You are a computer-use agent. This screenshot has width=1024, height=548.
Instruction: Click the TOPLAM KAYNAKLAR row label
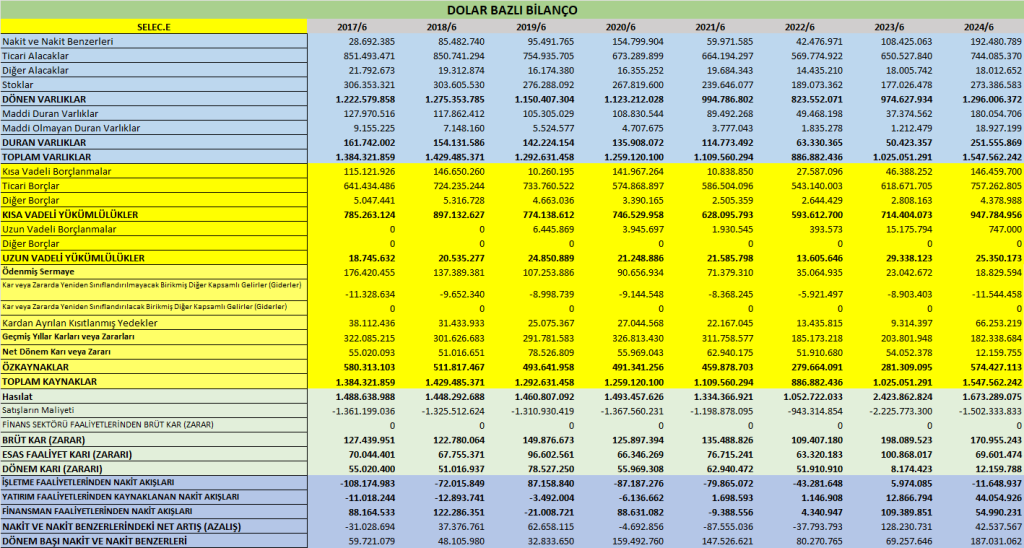point(49,381)
